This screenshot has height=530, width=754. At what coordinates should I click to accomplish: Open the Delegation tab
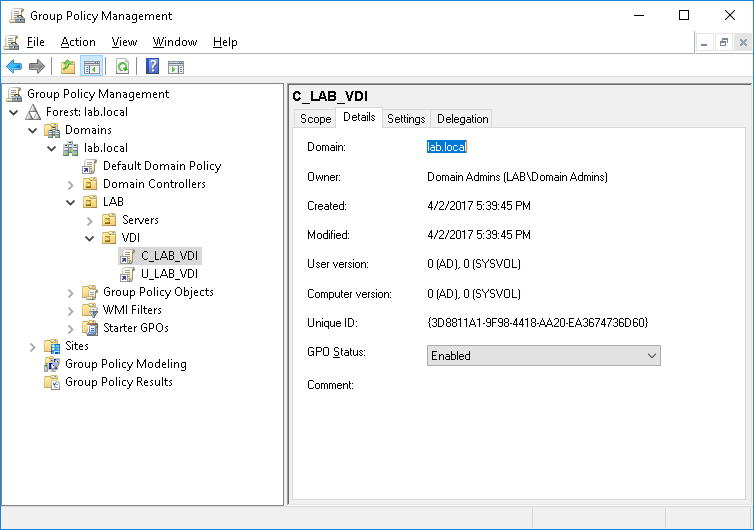(x=462, y=118)
